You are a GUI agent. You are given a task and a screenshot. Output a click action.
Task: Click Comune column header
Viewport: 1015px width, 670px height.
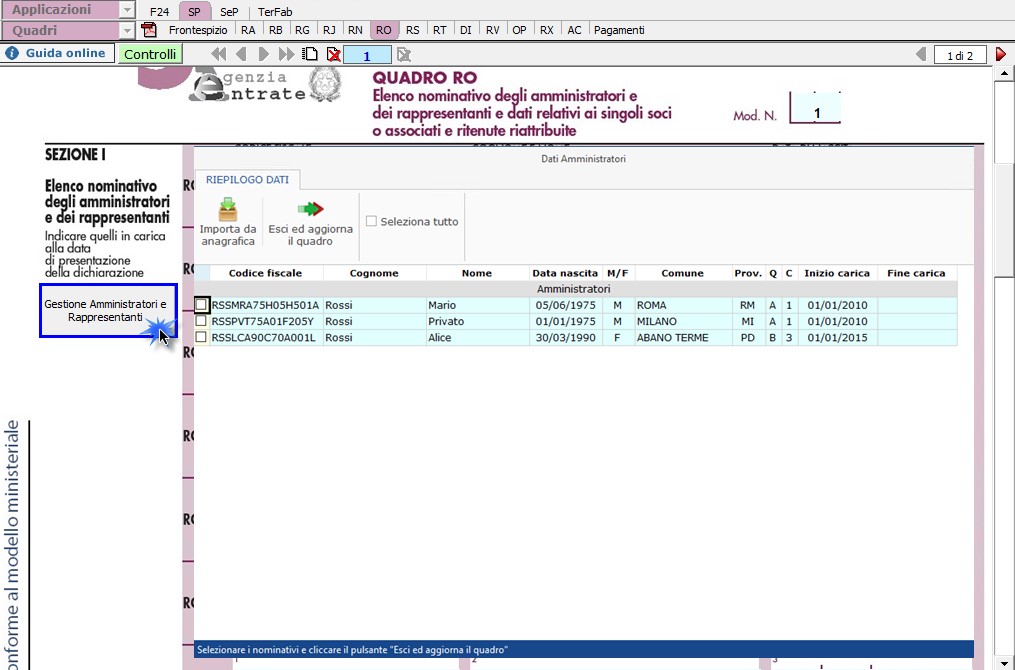coord(682,273)
